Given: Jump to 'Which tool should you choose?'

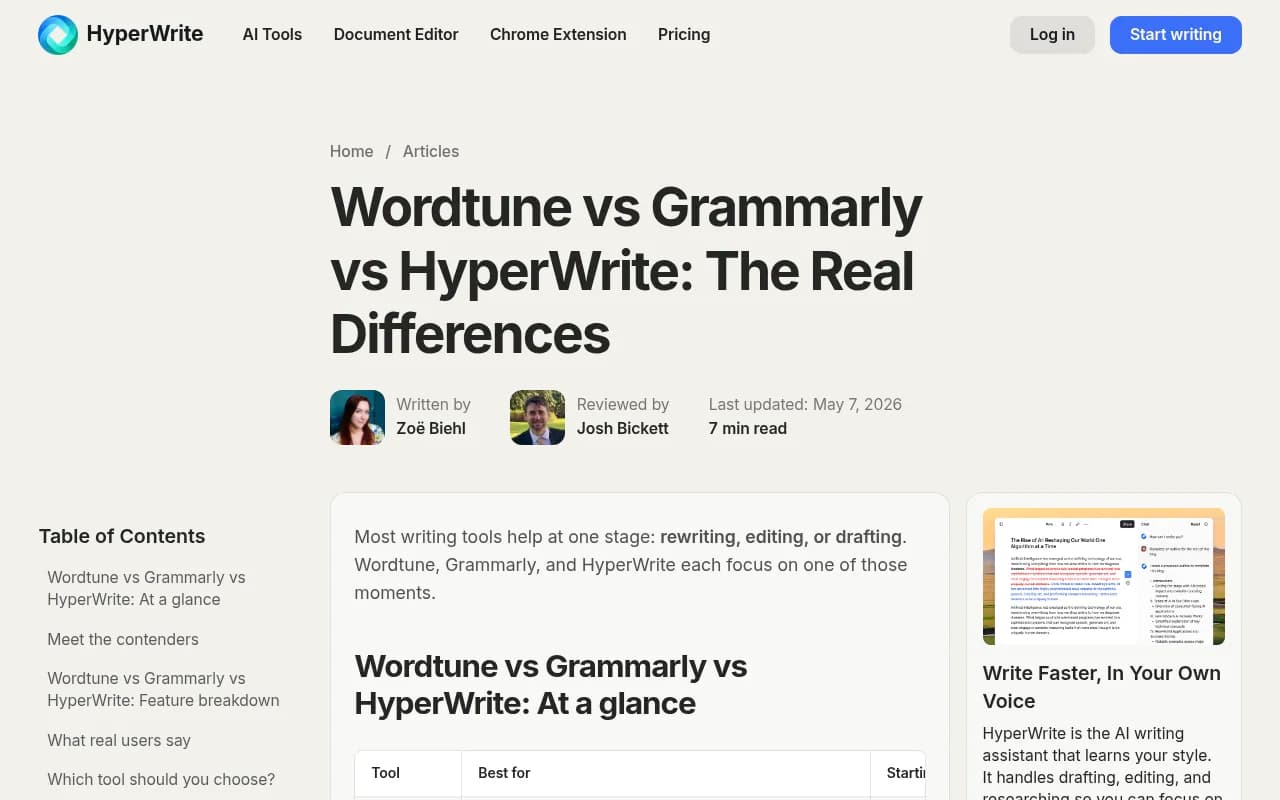Looking at the screenshot, I should pos(161,779).
